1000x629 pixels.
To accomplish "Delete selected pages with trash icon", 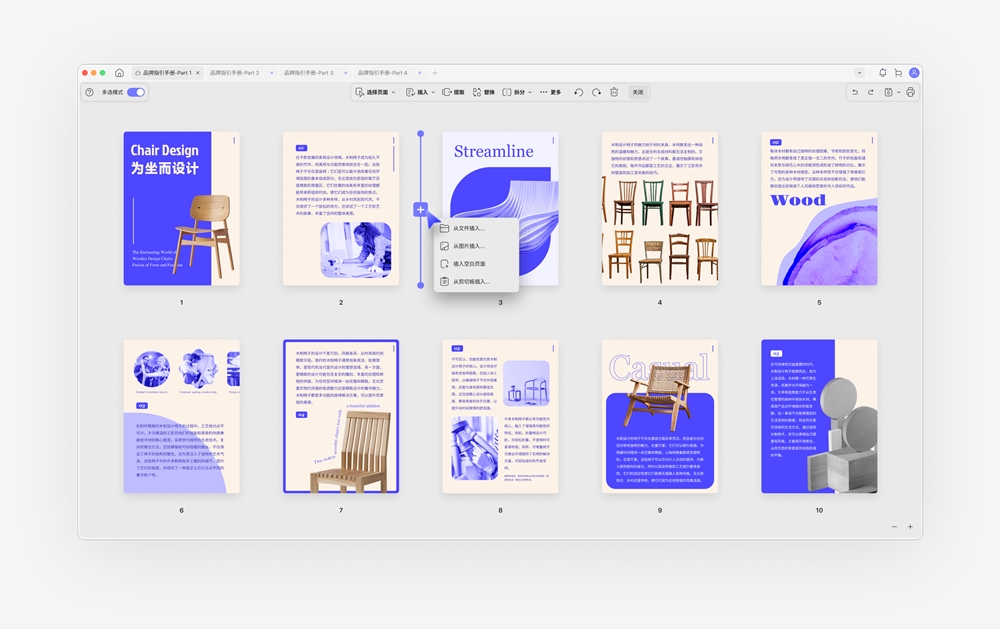I will coord(614,92).
